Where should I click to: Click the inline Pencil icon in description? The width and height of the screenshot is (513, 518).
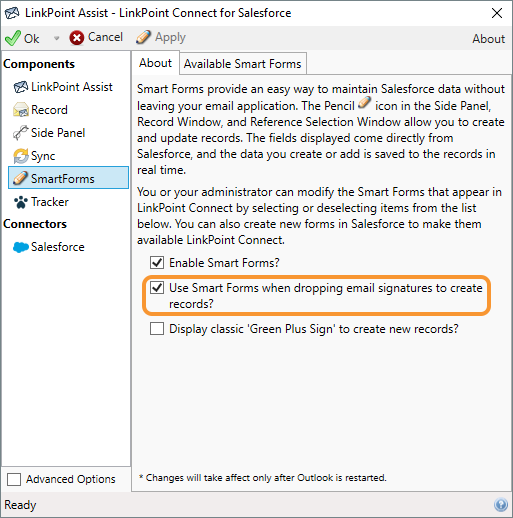pos(364,102)
